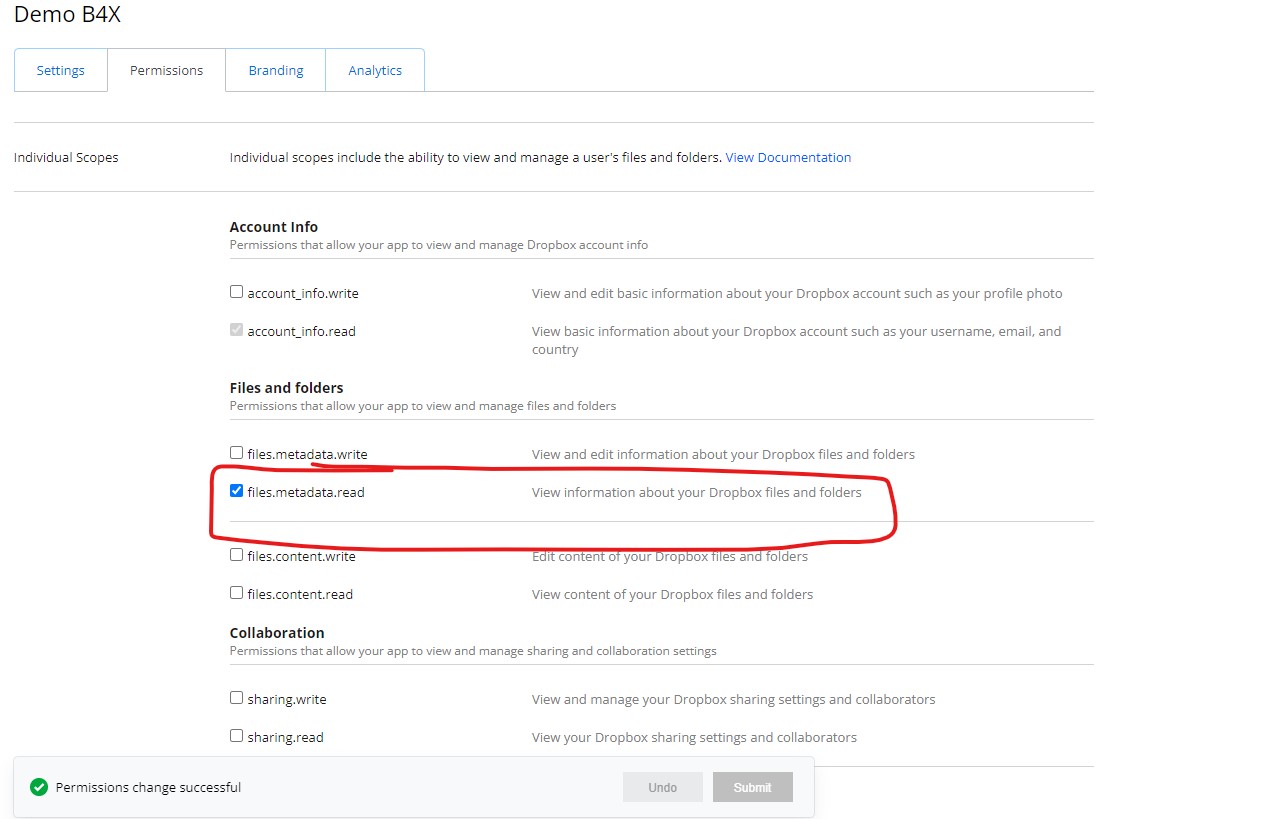Open the Settings tab
The width and height of the screenshot is (1268, 819).
[60, 70]
